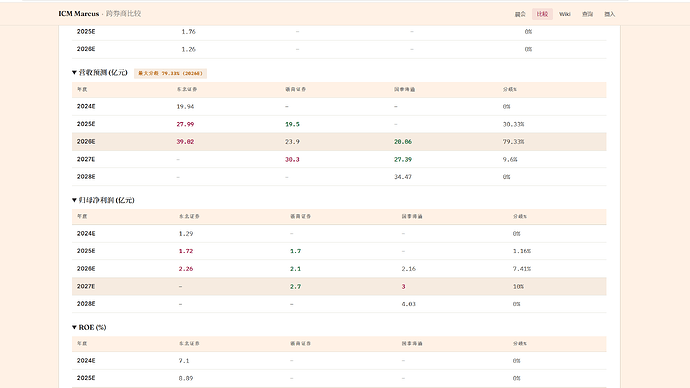Open the Wiki tab in top navigation

tap(565, 14)
